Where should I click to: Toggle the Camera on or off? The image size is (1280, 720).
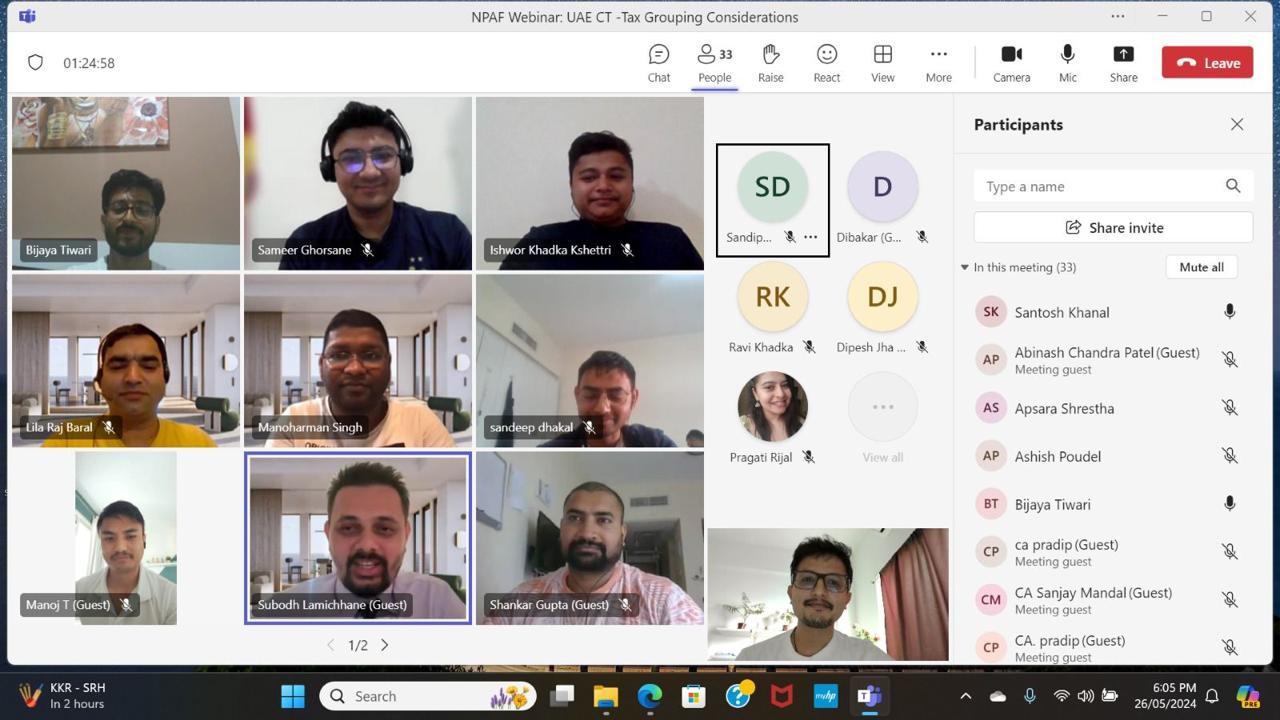1011,63
